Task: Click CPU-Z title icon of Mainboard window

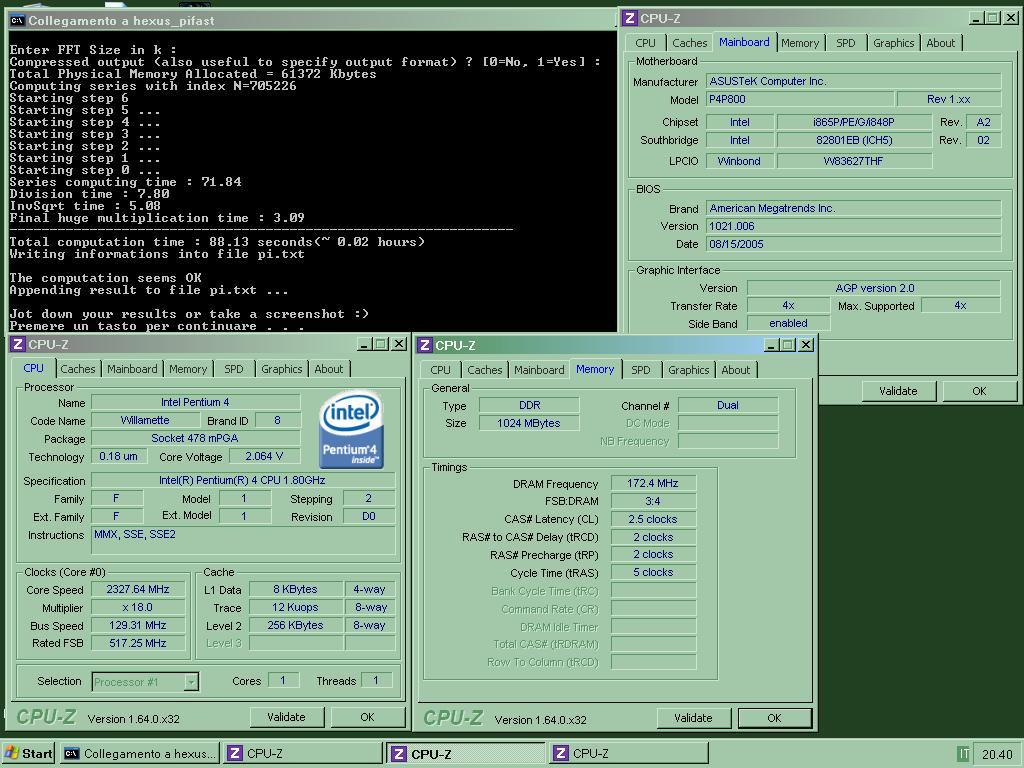Action: [x=630, y=18]
